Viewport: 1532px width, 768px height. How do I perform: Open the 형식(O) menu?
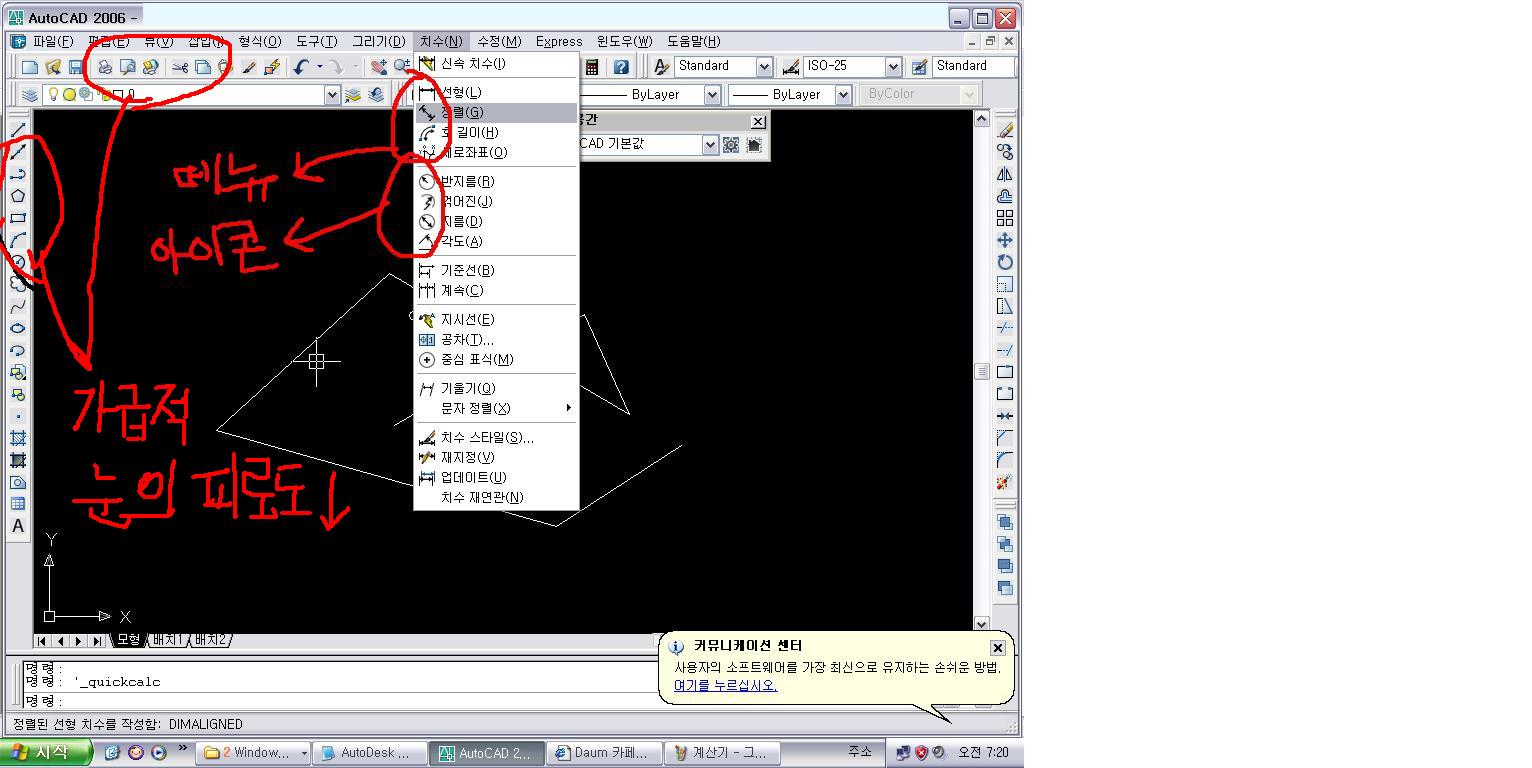click(260, 41)
